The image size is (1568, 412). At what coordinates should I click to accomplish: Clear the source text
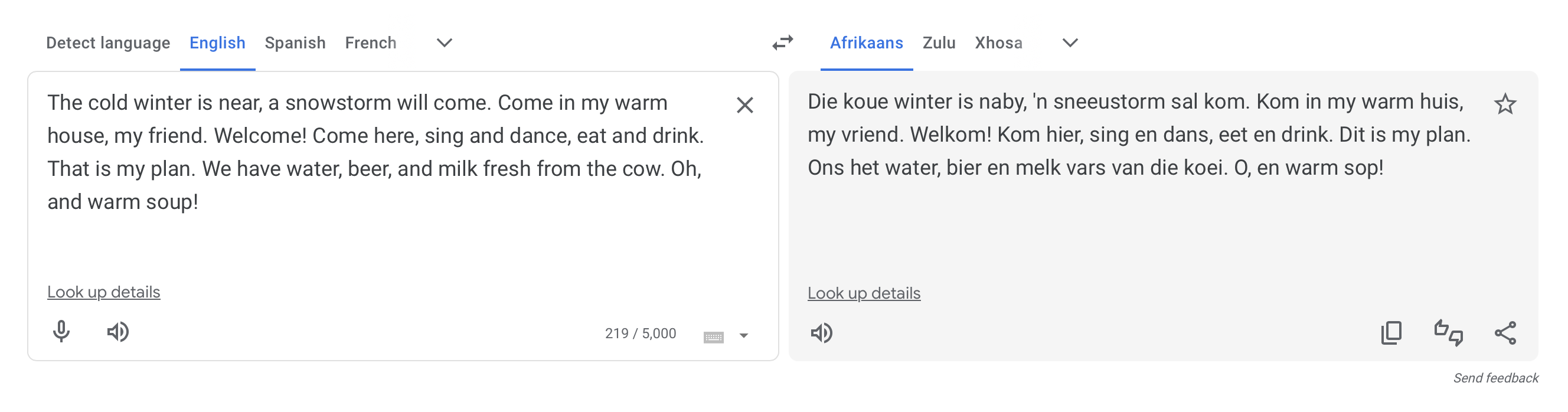744,105
